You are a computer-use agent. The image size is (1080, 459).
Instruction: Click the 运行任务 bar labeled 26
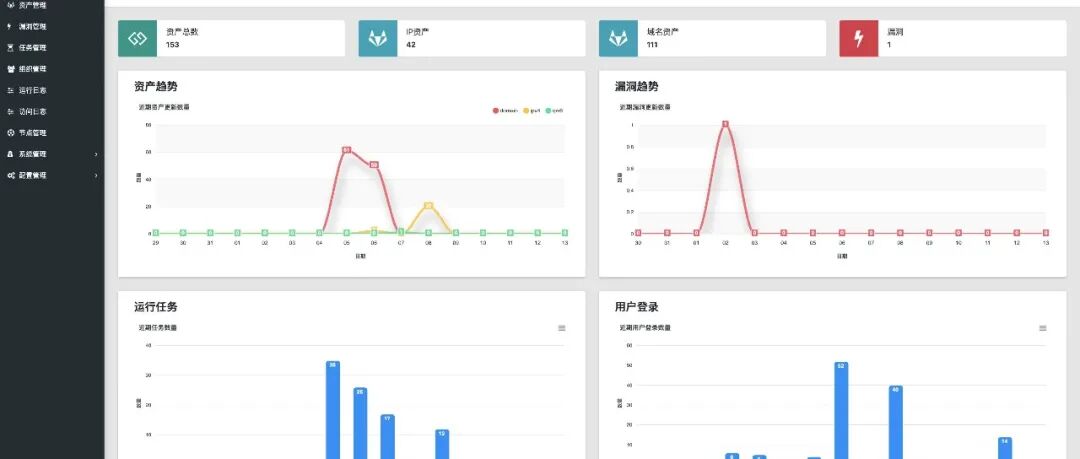pyautogui.click(x=360, y=423)
